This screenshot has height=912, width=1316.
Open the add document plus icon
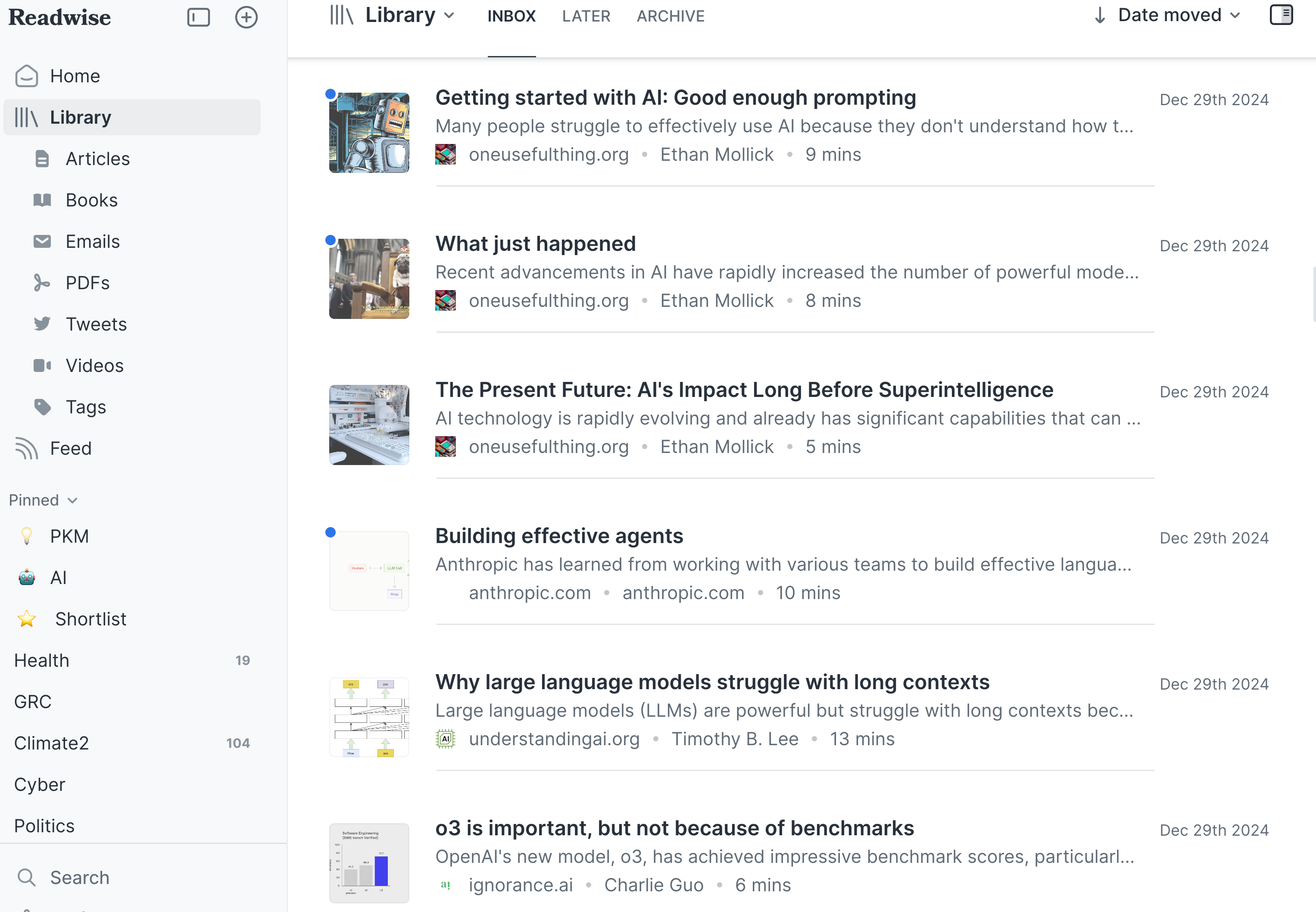246,17
